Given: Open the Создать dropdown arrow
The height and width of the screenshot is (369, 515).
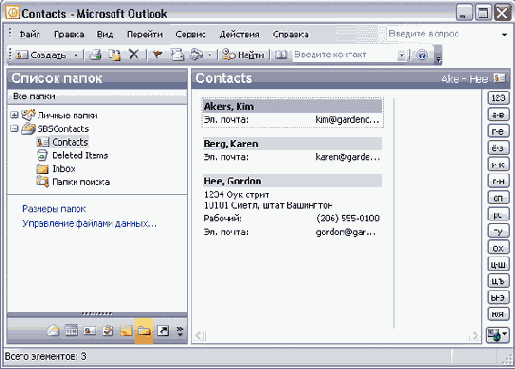Looking at the screenshot, I should coord(76,55).
